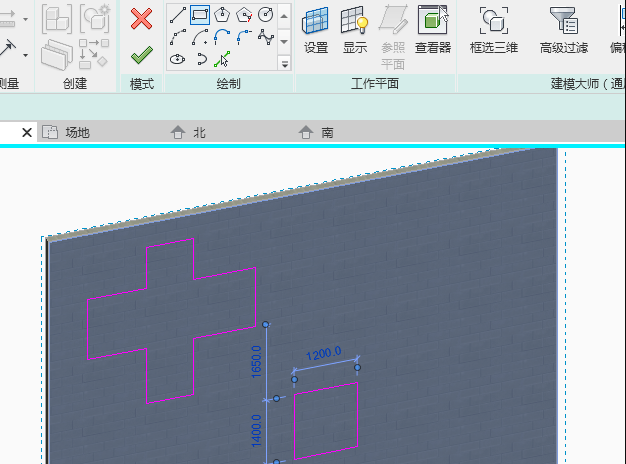626x464 pixels.
Task: Click the 参照平面 reference plane tool
Action: (393, 38)
